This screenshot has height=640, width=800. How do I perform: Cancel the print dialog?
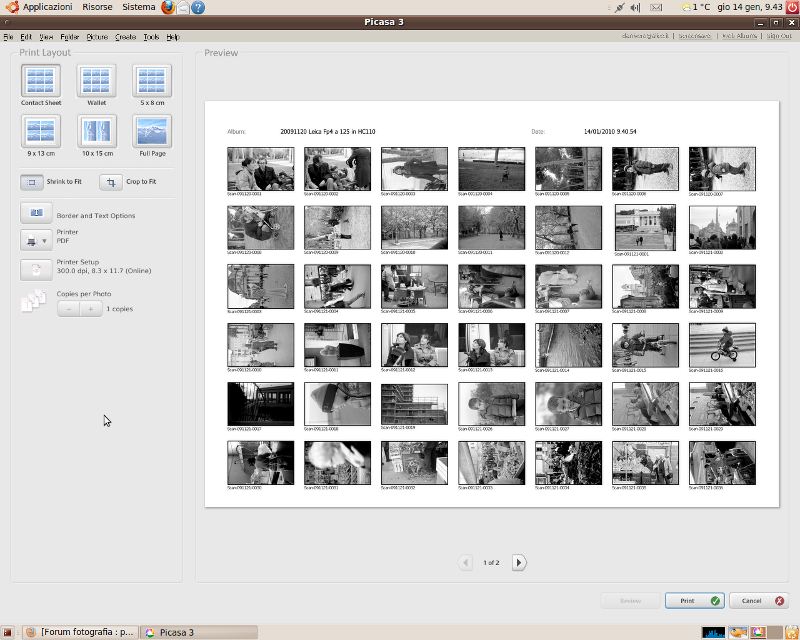758,601
